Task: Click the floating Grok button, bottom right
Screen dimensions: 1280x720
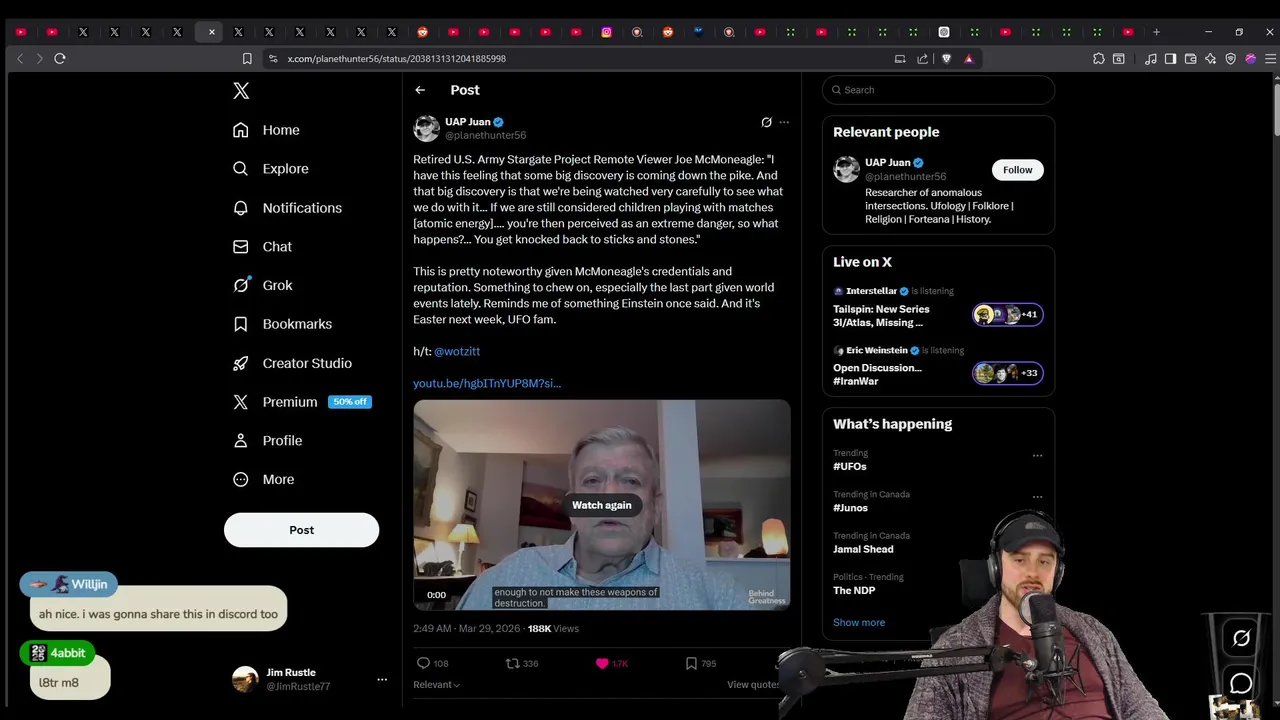Action: point(1241,638)
